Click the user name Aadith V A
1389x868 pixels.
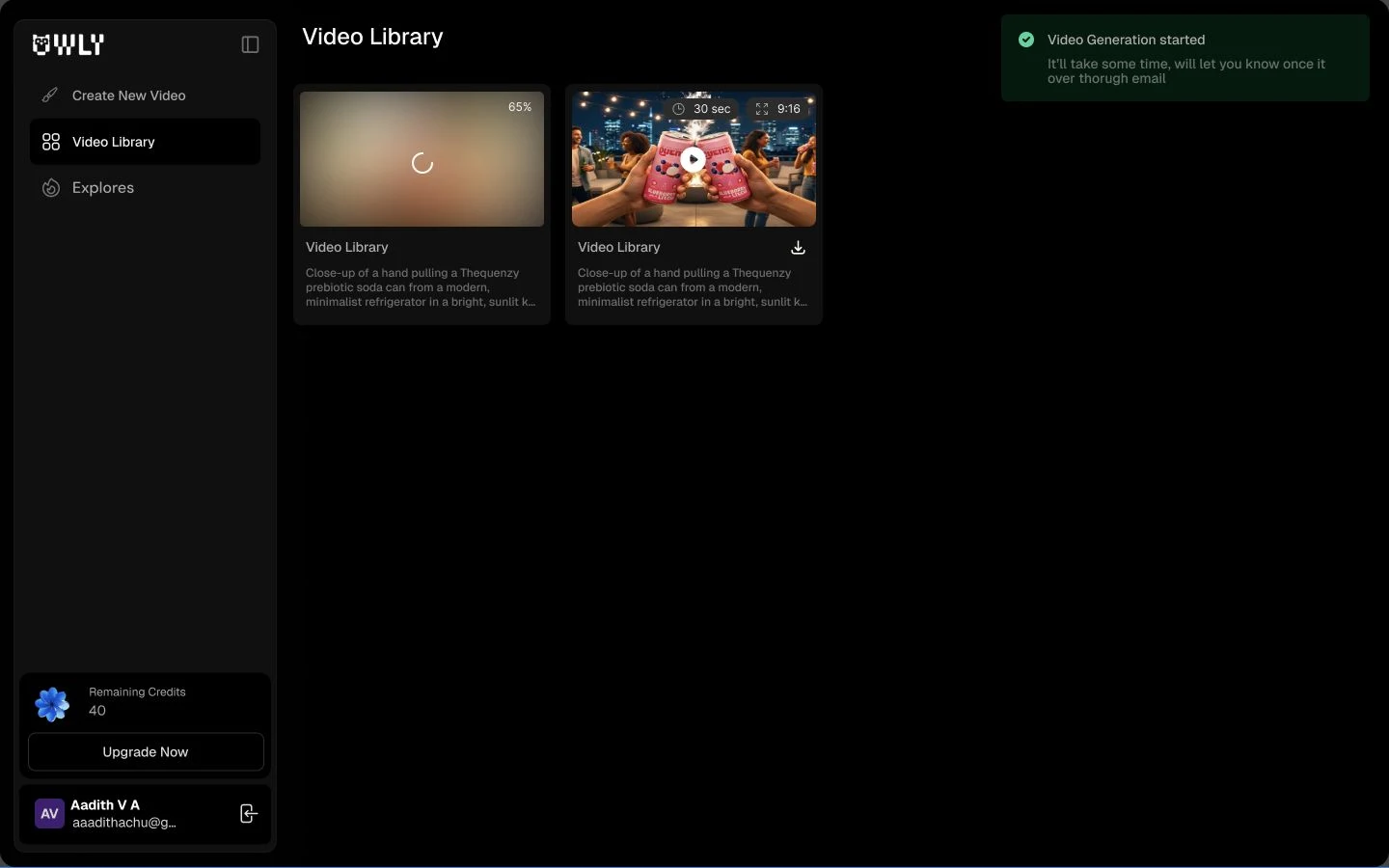(x=105, y=804)
